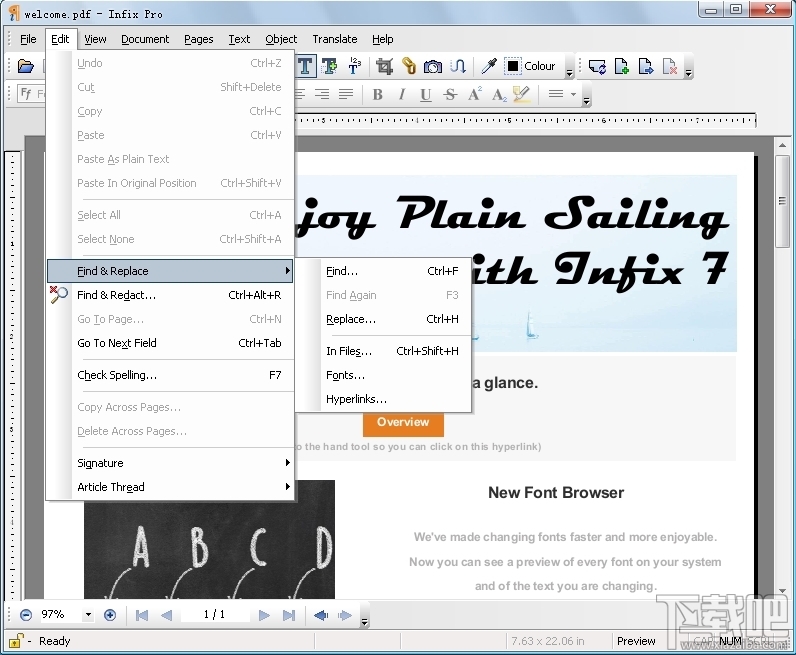The image size is (796, 655).
Task: Justify text using toolbar icon
Action: pos(346,94)
